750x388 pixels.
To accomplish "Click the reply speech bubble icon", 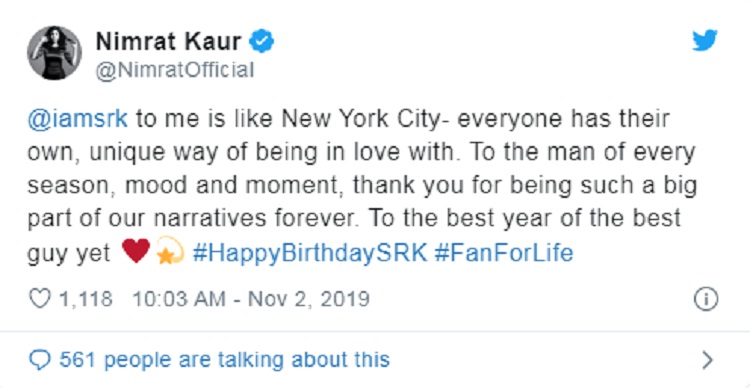I will pos(39,359).
